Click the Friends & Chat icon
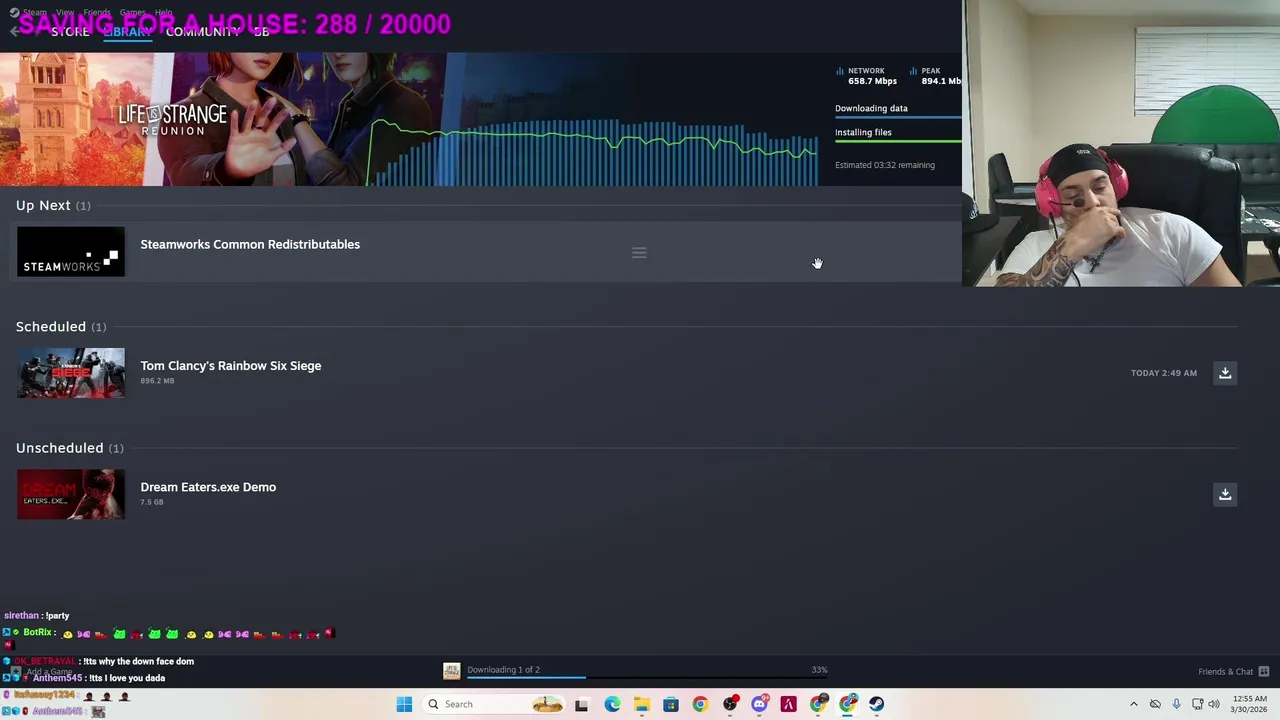The height and width of the screenshot is (720, 1280). 1264,671
